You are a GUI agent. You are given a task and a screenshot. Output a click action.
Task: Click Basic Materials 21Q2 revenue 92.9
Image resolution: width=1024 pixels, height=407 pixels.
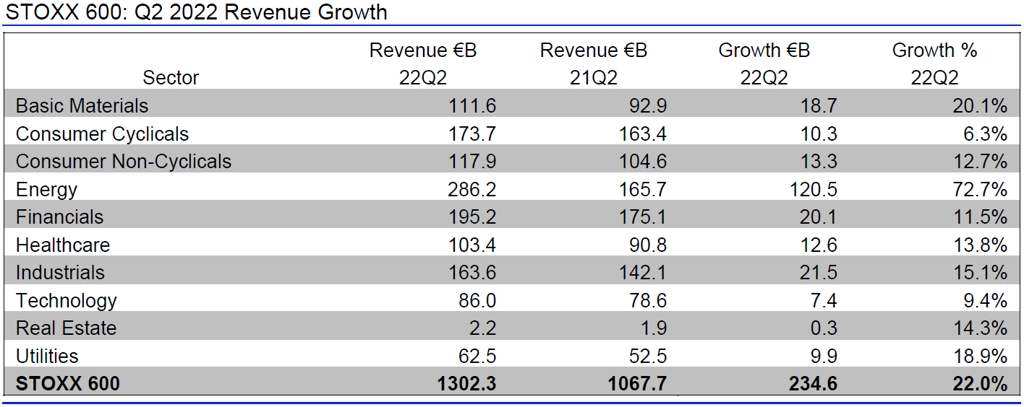[x=647, y=105]
